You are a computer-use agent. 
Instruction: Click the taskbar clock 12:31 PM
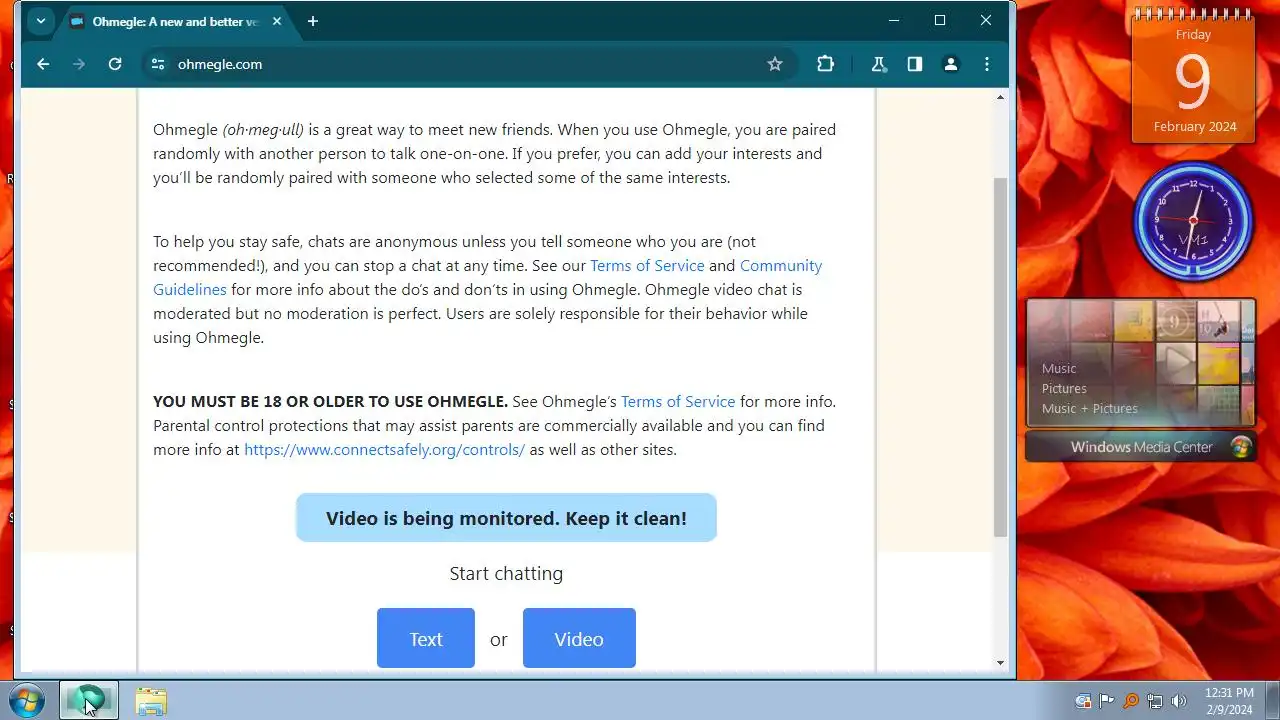pyautogui.click(x=1229, y=701)
